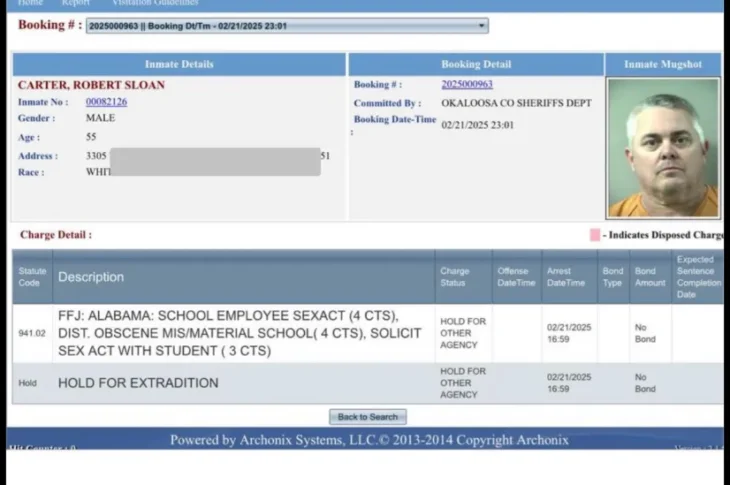The image size is (730, 485).
Task: Click the Back to Search button
Action: point(367,417)
